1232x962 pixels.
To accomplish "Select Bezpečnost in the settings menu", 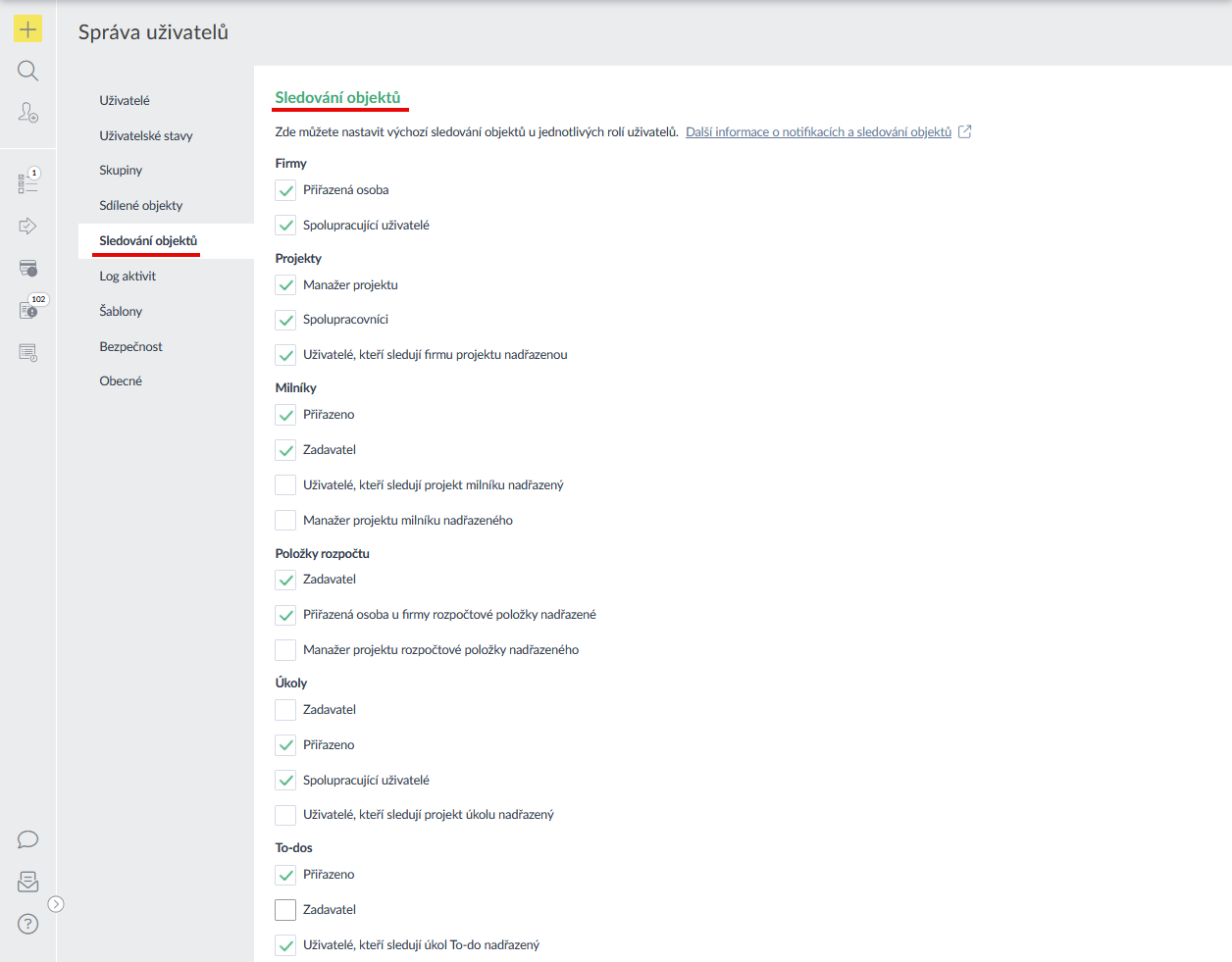I will 130,347.
